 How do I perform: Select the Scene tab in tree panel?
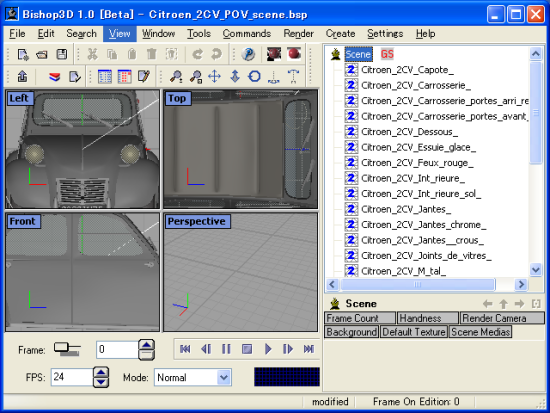point(358,54)
